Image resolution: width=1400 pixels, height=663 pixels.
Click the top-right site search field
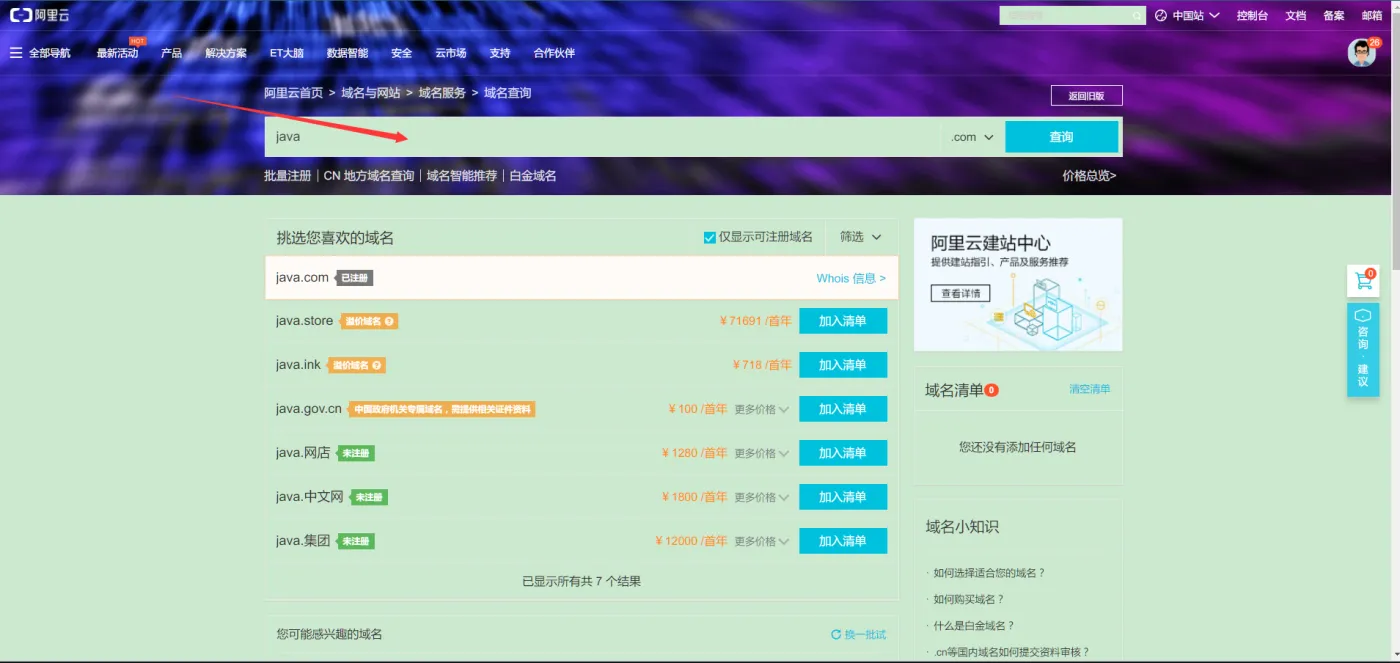point(1072,16)
